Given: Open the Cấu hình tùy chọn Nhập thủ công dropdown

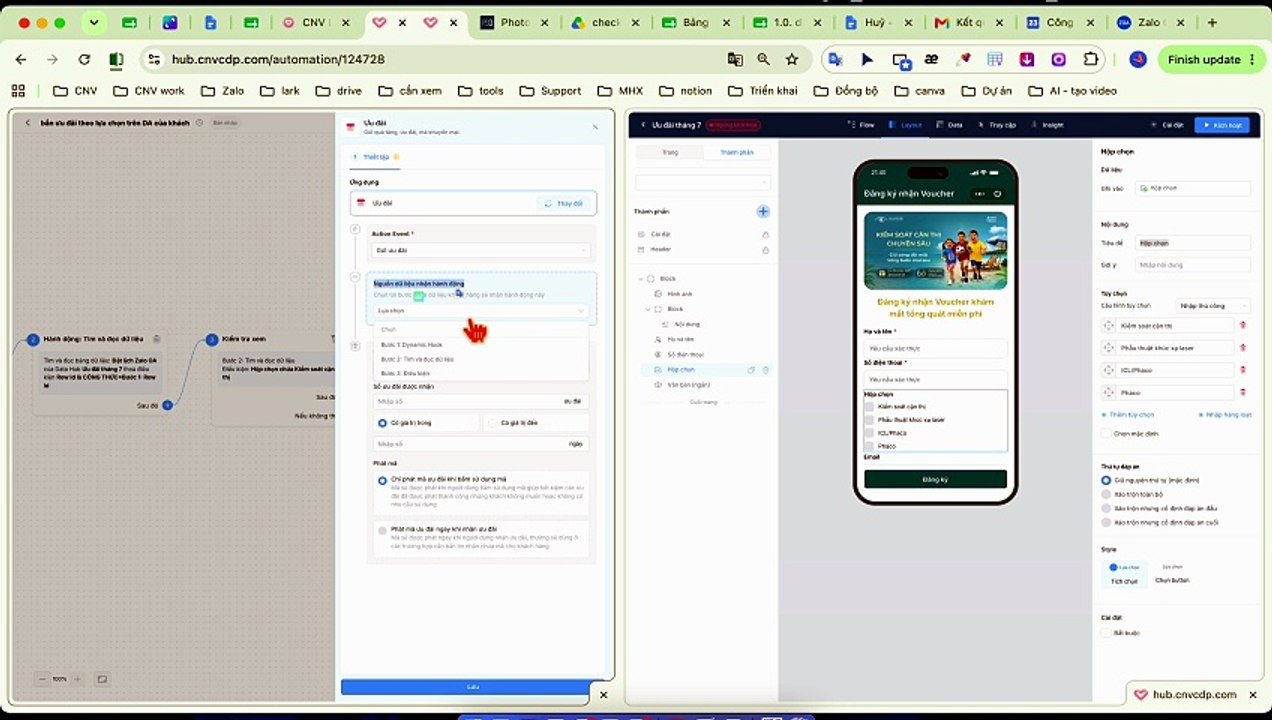Looking at the screenshot, I should (x=1214, y=305).
